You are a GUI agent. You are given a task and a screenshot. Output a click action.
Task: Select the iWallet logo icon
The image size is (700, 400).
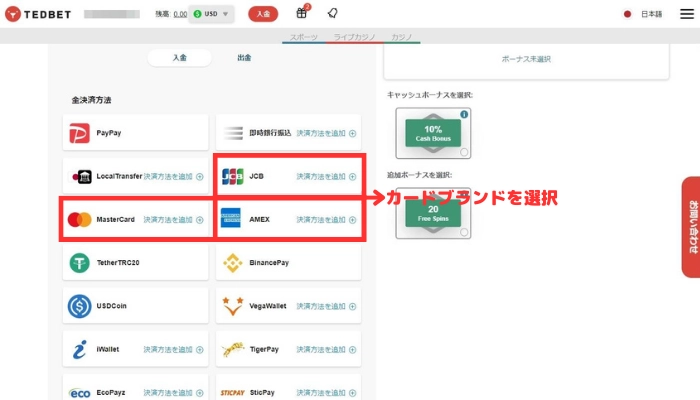(x=79, y=350)
